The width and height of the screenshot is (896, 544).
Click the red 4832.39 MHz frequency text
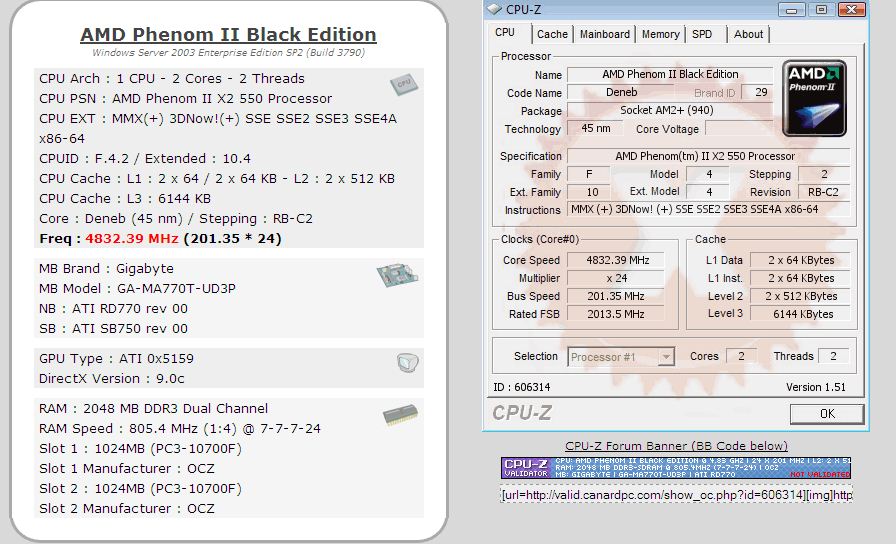[132, 238]
